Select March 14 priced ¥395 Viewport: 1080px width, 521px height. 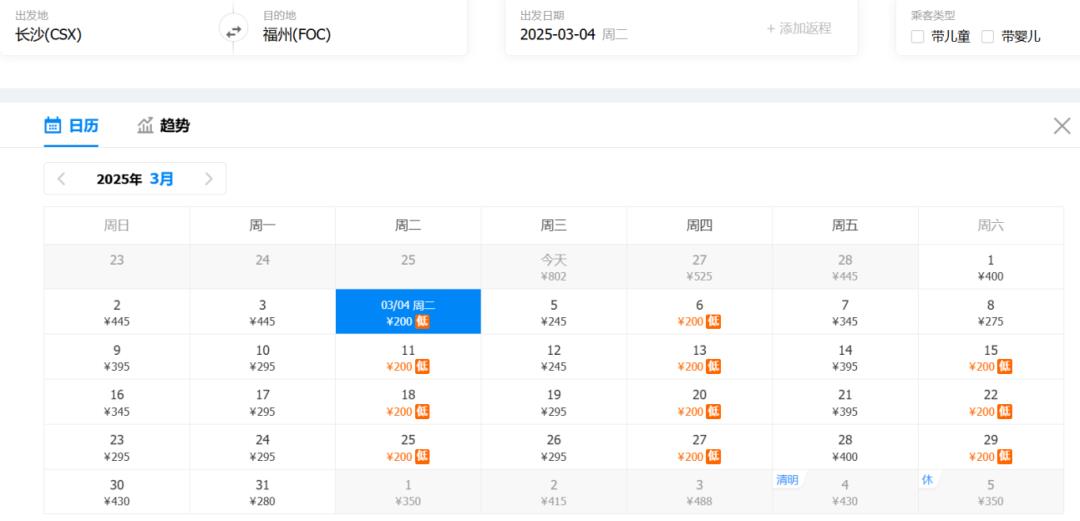tap(845, 357)
